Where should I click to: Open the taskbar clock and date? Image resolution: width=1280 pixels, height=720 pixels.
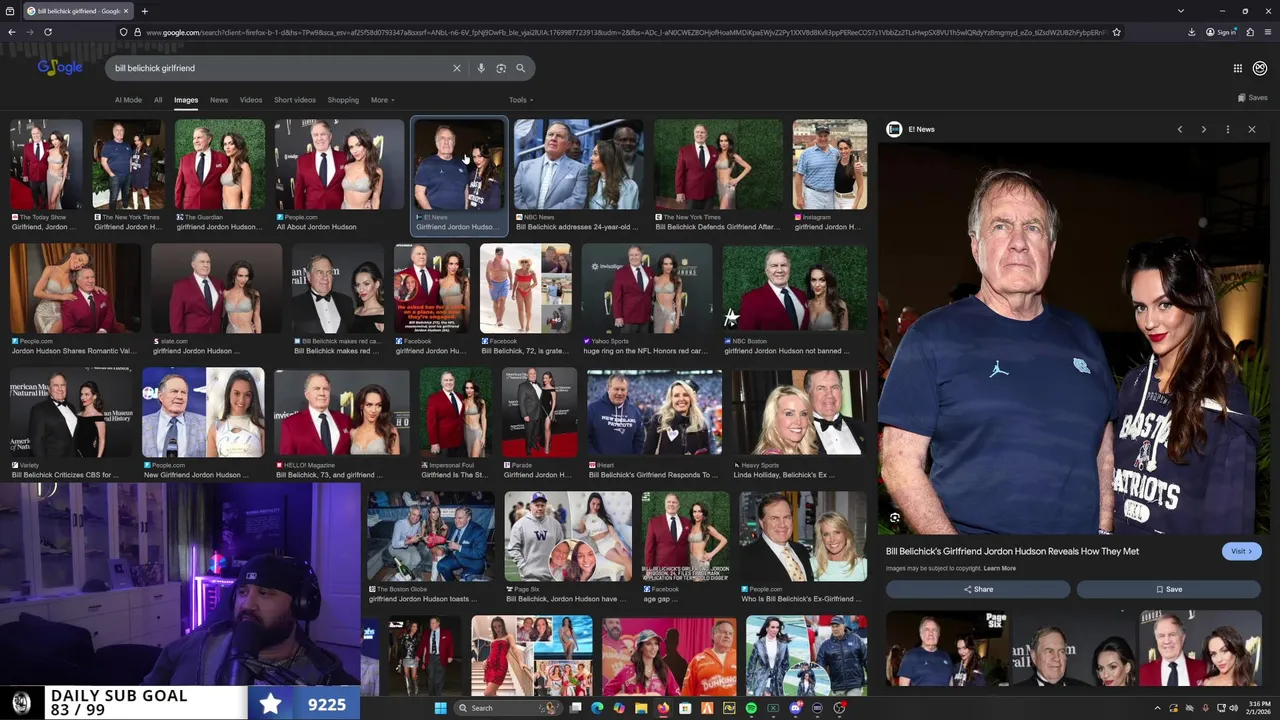1259,708
